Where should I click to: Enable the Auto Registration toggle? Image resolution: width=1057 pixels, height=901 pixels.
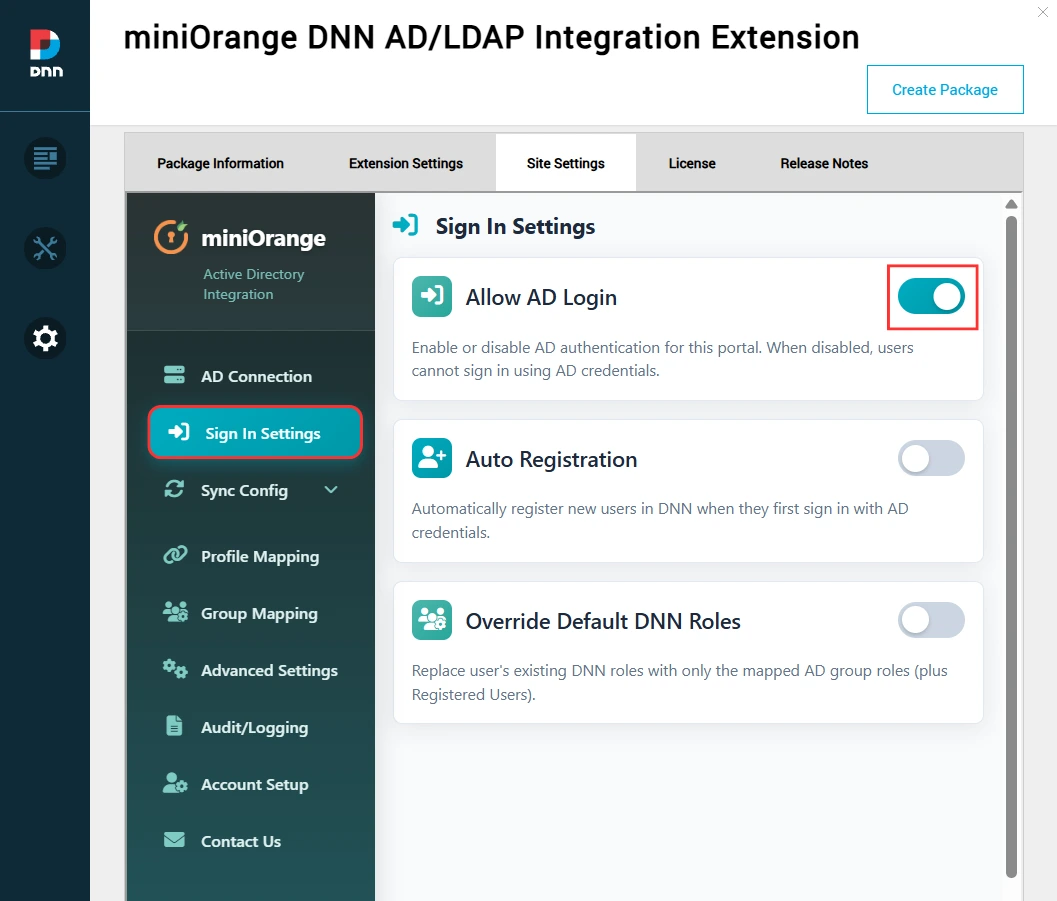click(932, 458)
